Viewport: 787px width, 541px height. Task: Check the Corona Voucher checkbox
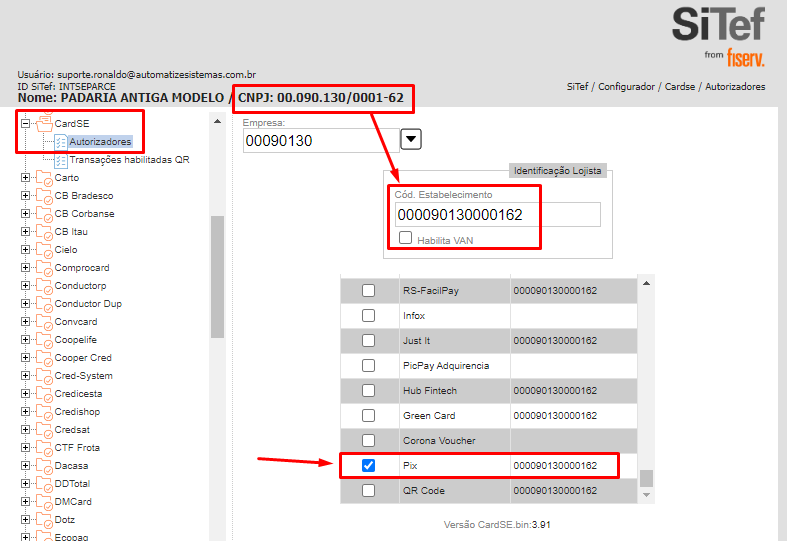point(368,441)
